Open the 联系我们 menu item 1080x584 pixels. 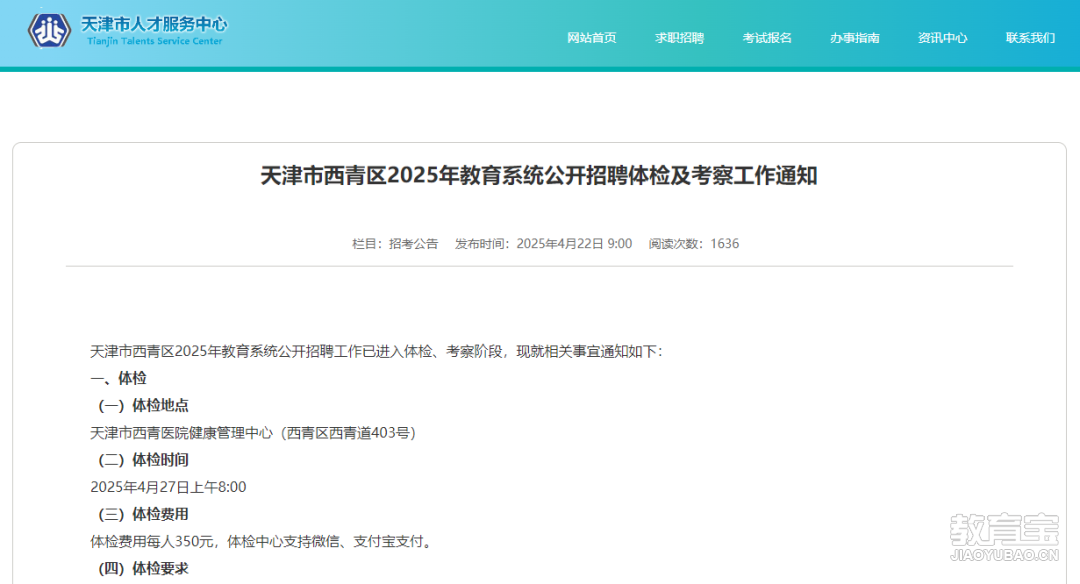pos(1030,38)
